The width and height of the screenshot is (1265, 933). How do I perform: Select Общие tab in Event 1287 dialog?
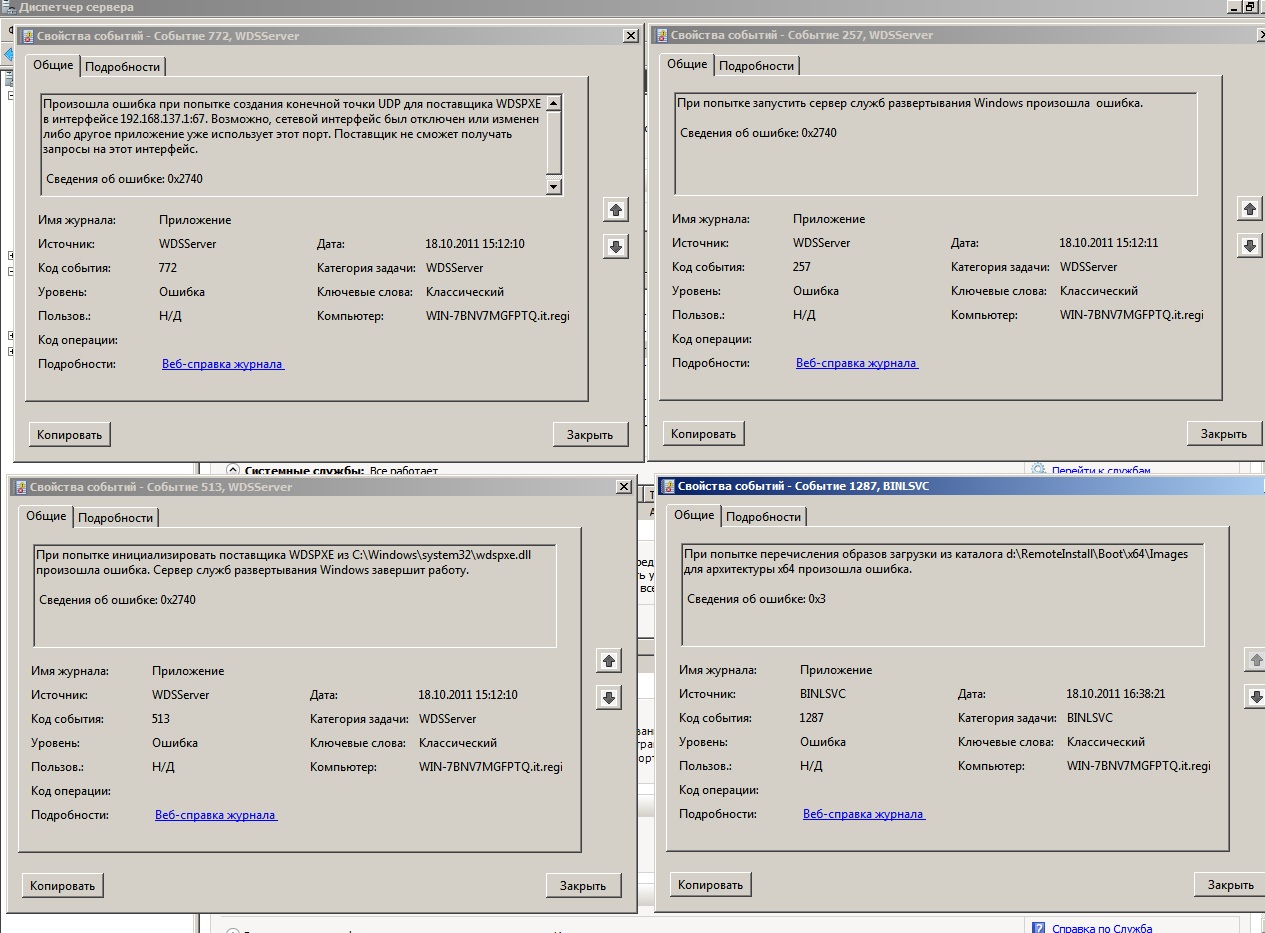(694, 515)
